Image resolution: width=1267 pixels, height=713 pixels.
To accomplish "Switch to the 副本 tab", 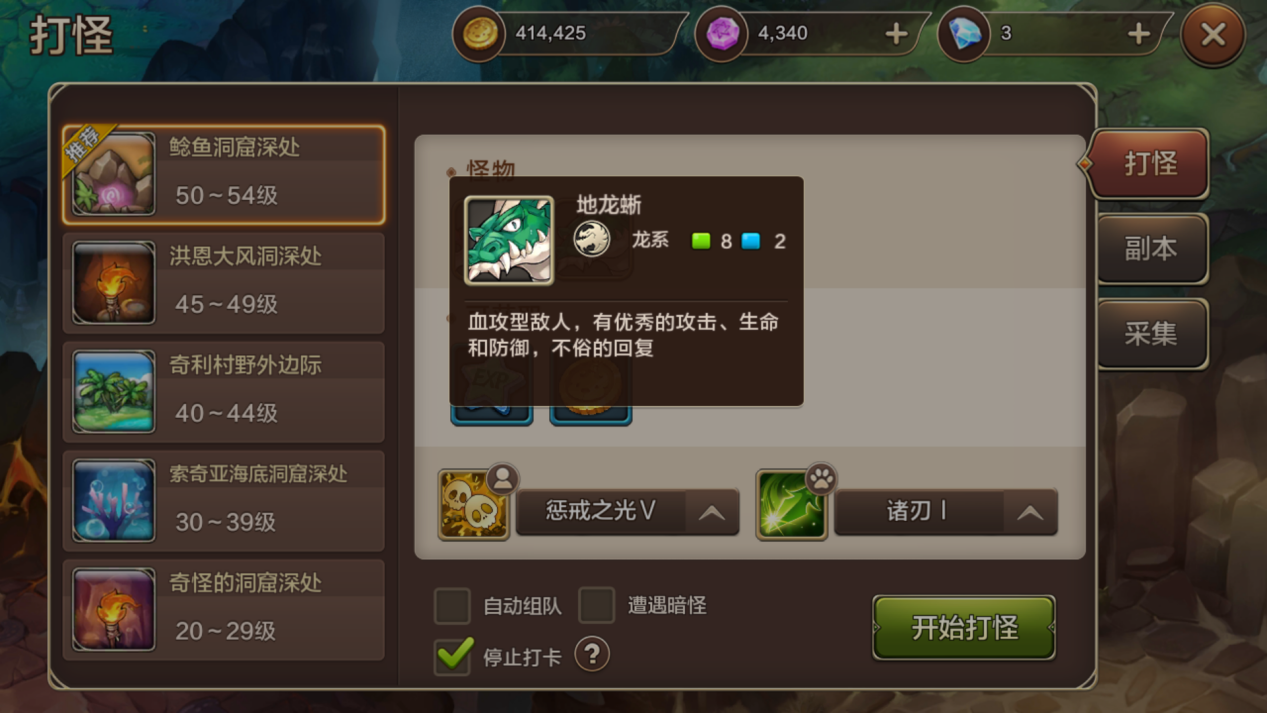I will coord(1150,249).
